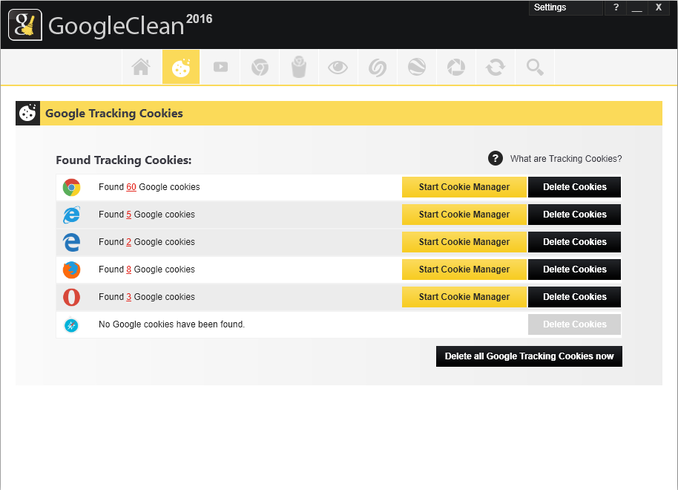The width and height of the screenshot is (678, 490).
Task: Open What are Tracking Cookies link
Action: 566,159
